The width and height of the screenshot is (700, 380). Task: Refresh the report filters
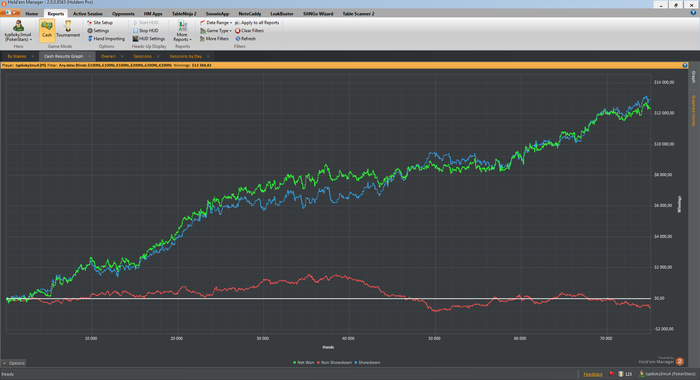(x=246, y=39)
